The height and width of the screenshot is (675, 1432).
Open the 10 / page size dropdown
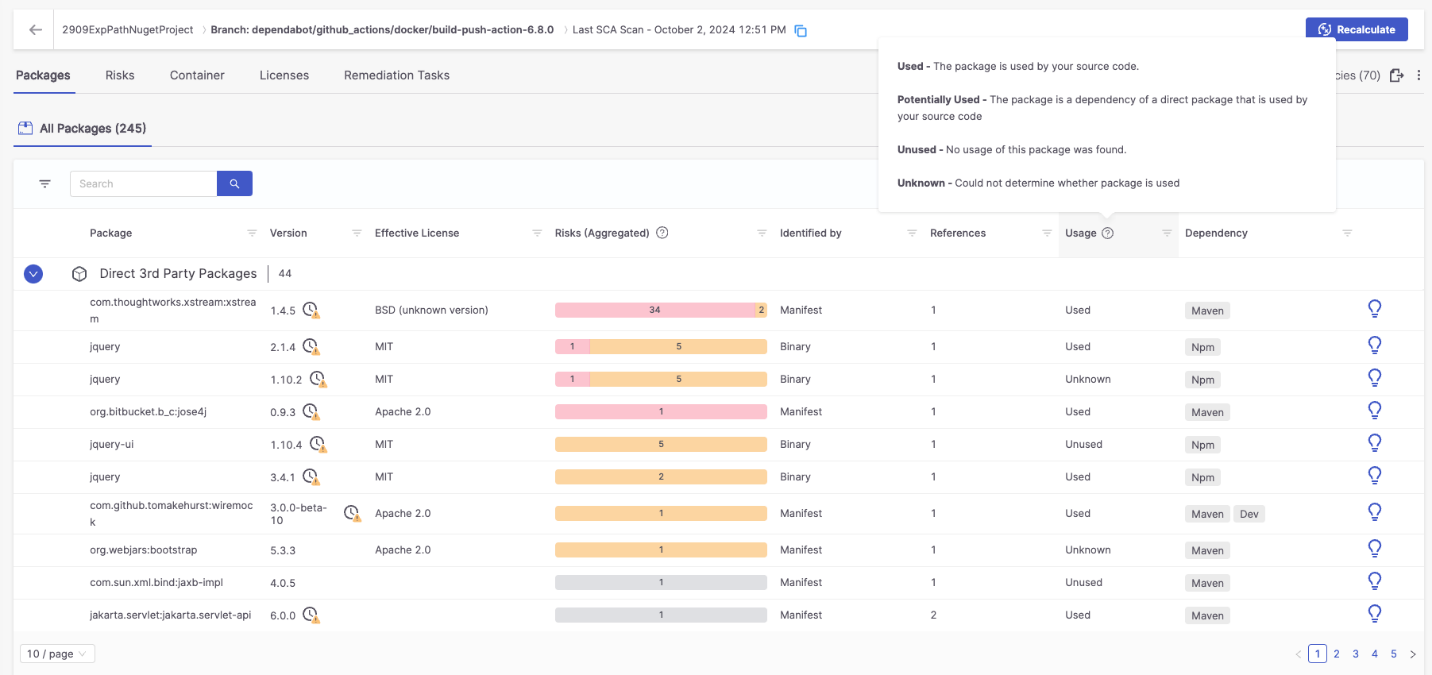pos(57,654)
